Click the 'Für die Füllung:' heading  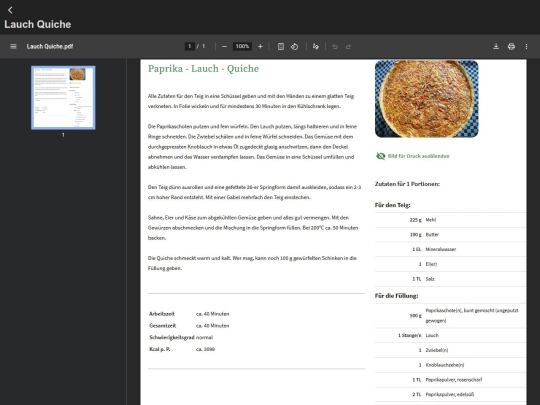point(396,295)
